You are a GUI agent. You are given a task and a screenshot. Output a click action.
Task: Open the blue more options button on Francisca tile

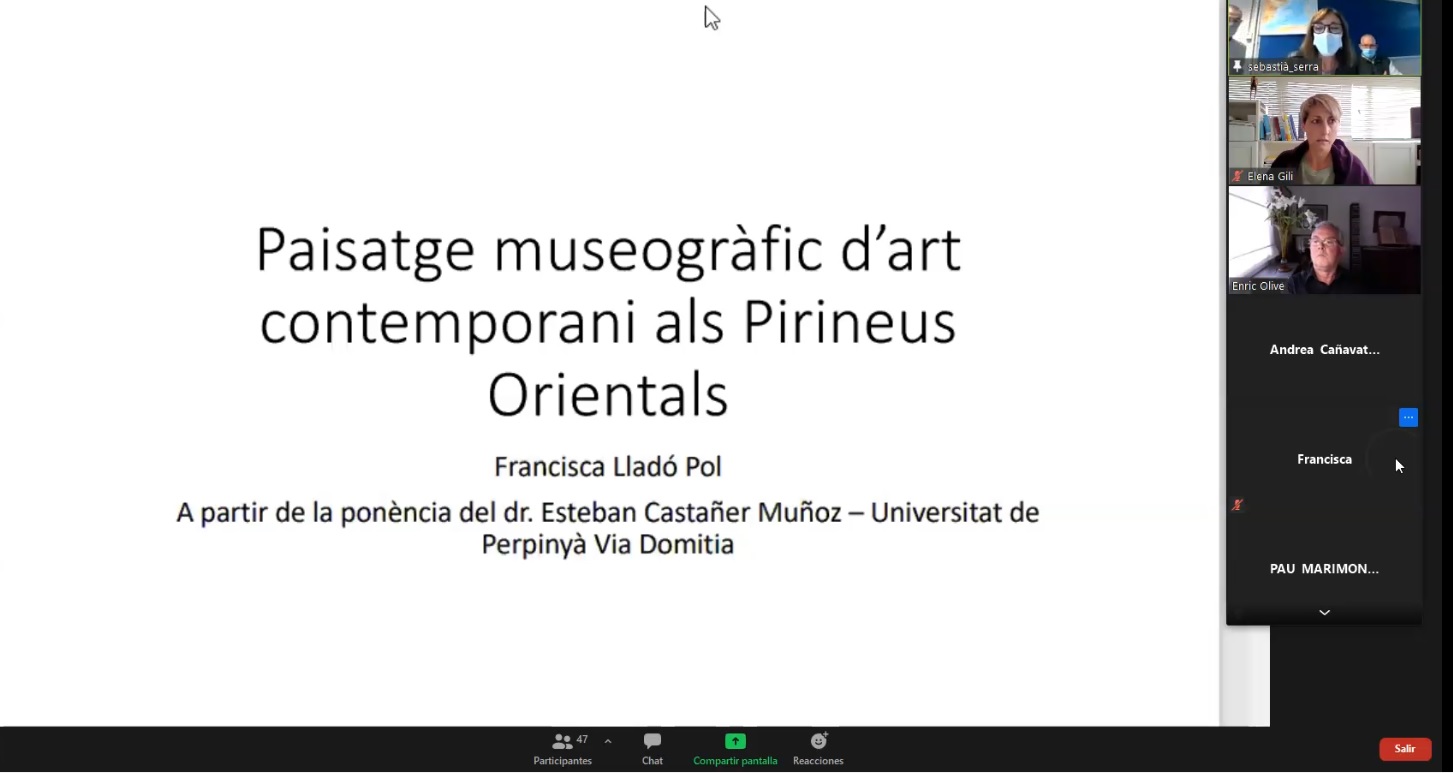1408,417
